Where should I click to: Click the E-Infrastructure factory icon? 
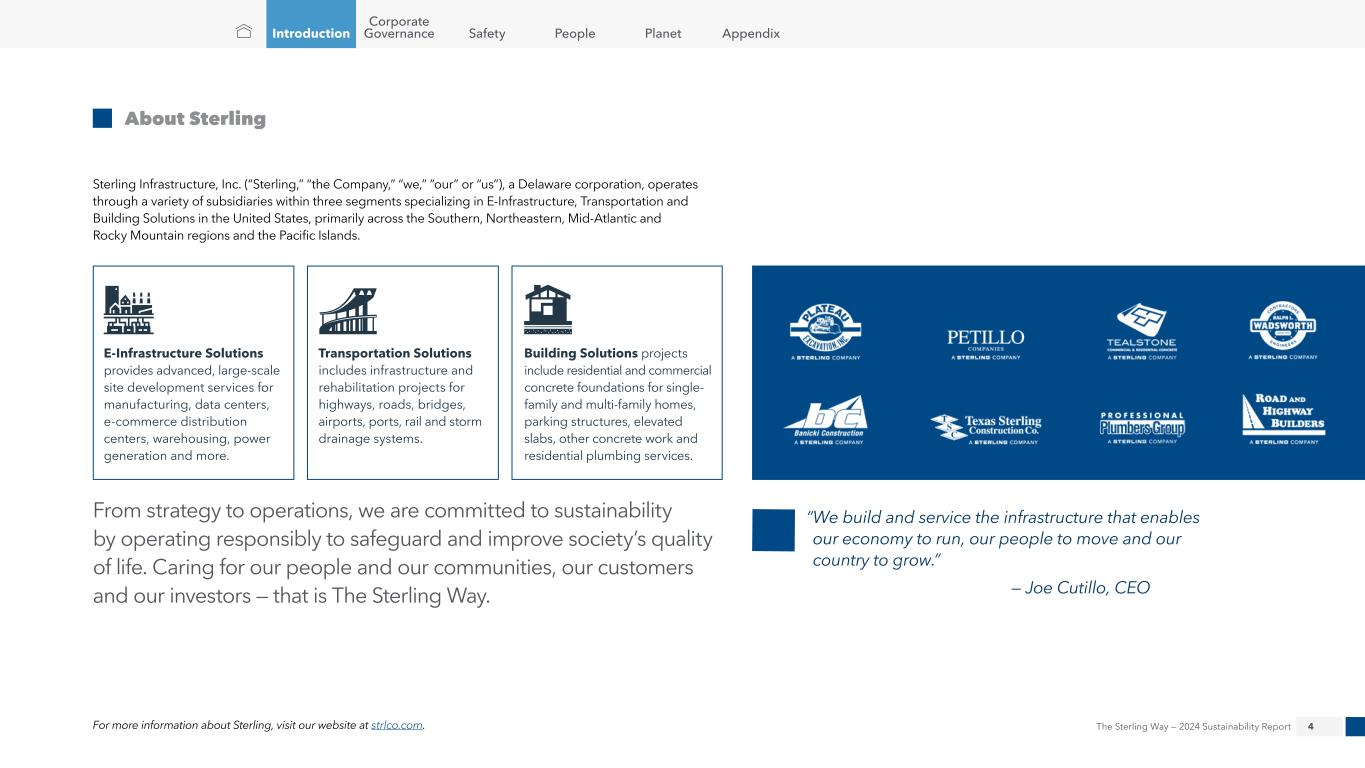(129, 310)
